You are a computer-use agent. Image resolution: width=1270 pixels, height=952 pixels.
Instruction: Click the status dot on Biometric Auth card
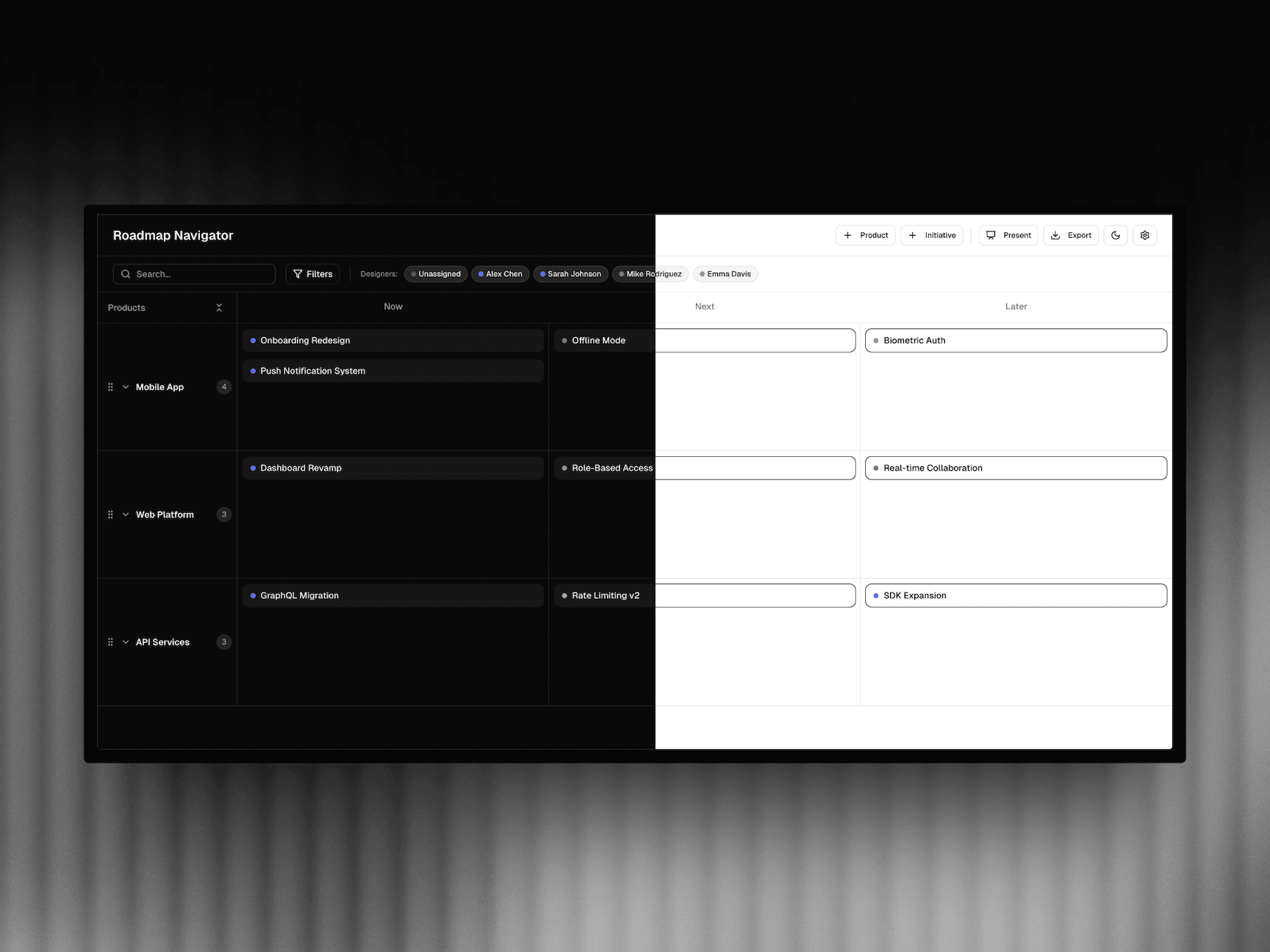pyautogui.click(x=875, y=340)
